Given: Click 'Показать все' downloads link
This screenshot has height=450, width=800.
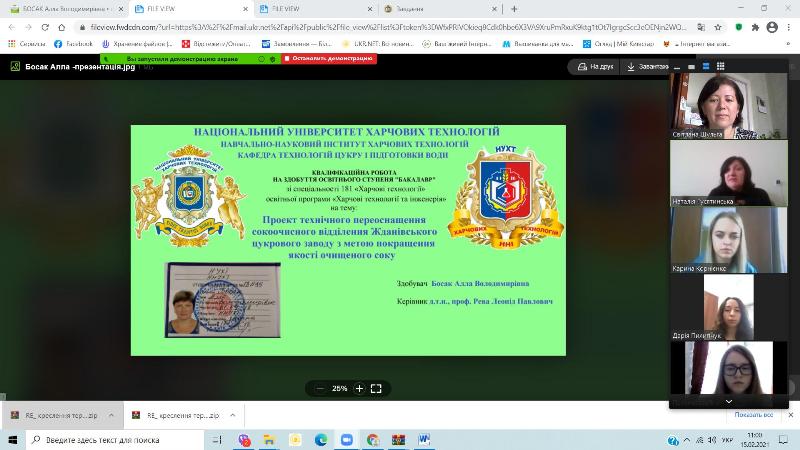Looking at the screenshot, I should point(754,415).
